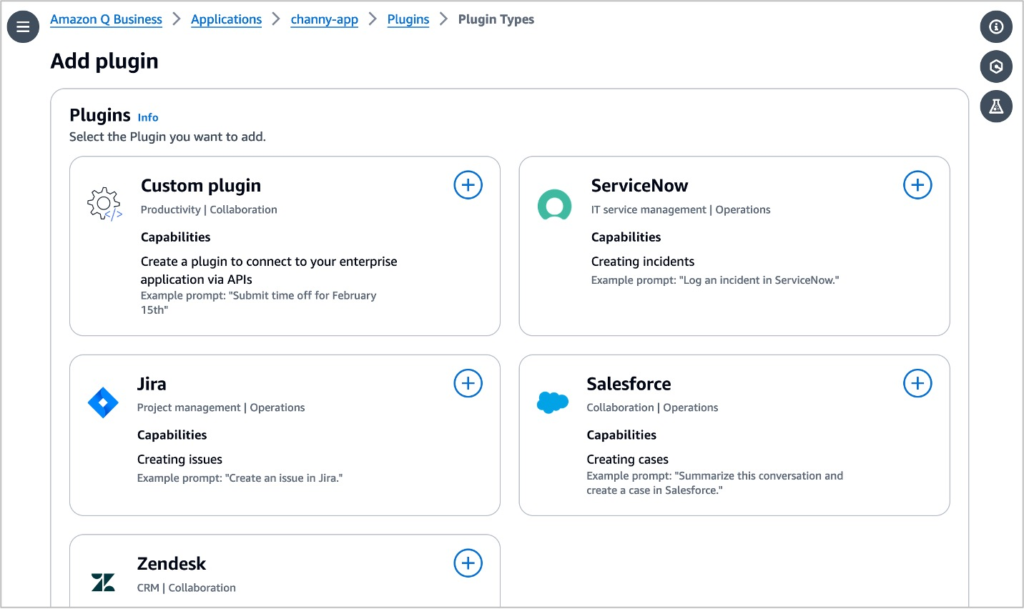Open the Info link beside Plugins heading
The height and width of the screenshot is (609, 1024).
(147, 117)
